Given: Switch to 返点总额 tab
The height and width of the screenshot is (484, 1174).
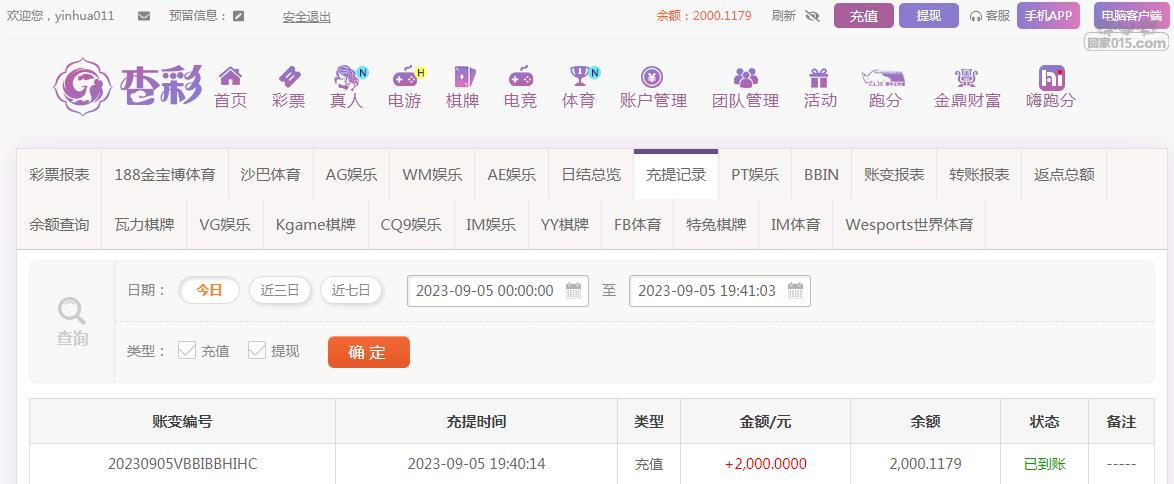Looking at the screenshot, I should (1064, 175).
